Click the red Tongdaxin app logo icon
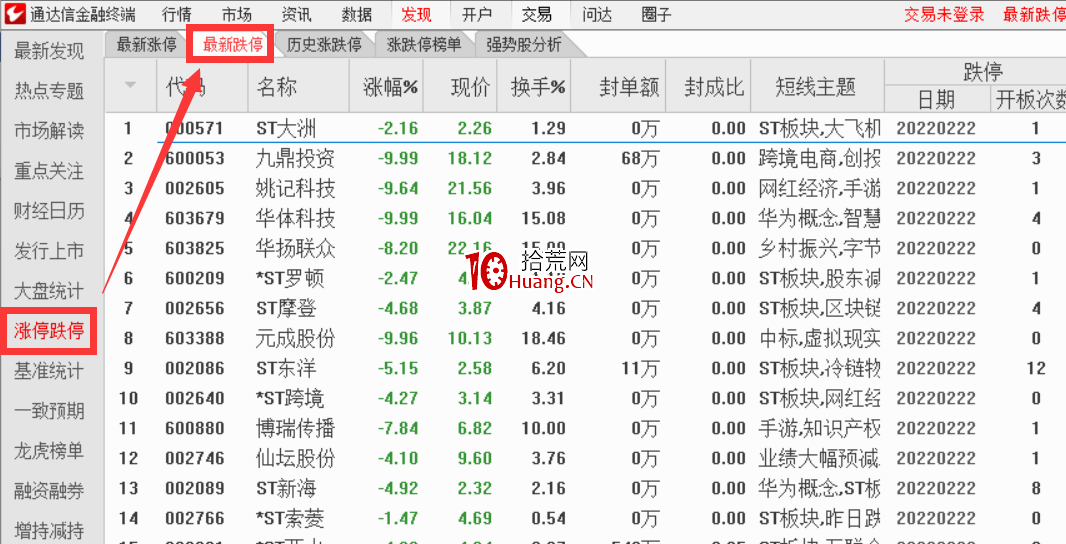The height and width of the screenshot is (544, 1066). 15,14
